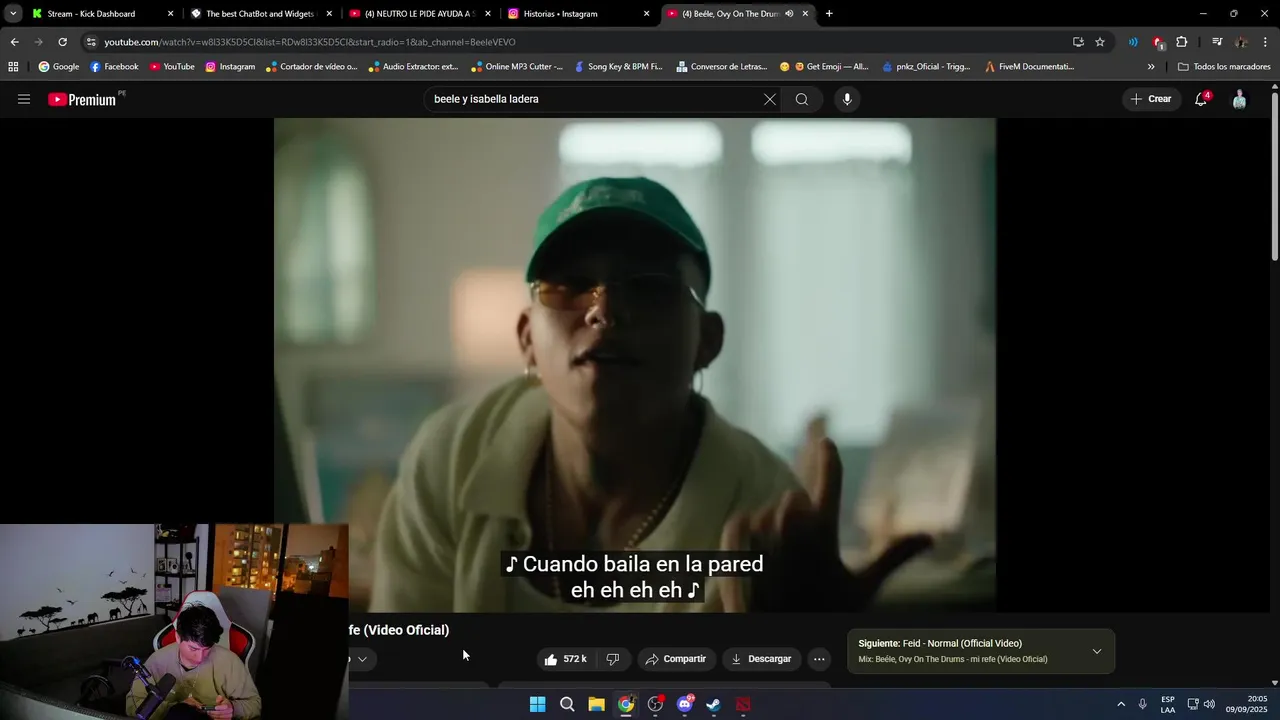Show hidden system tray icons chevron
The image size is (1280, 720).
click(1121, 704)
